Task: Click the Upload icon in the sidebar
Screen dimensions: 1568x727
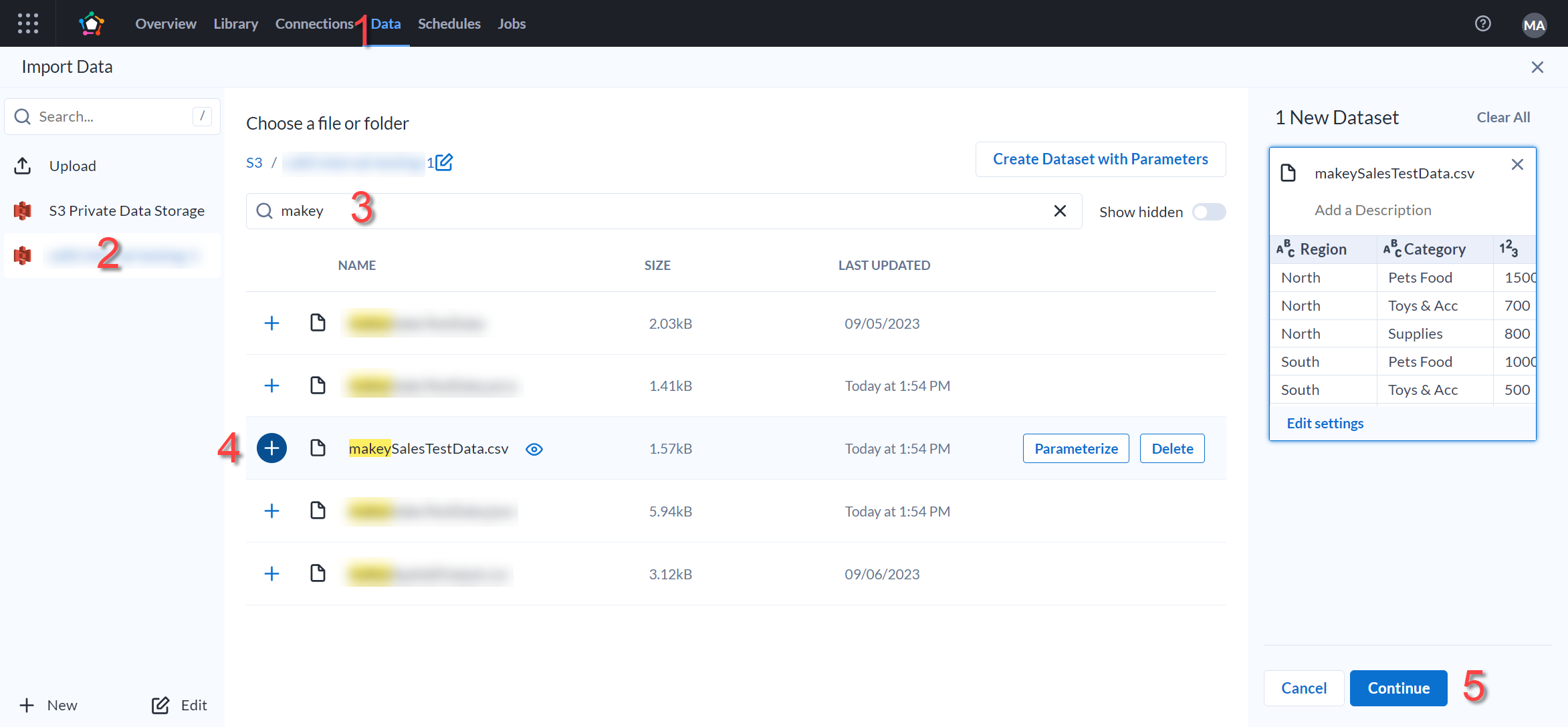Action: coord(23,166)
